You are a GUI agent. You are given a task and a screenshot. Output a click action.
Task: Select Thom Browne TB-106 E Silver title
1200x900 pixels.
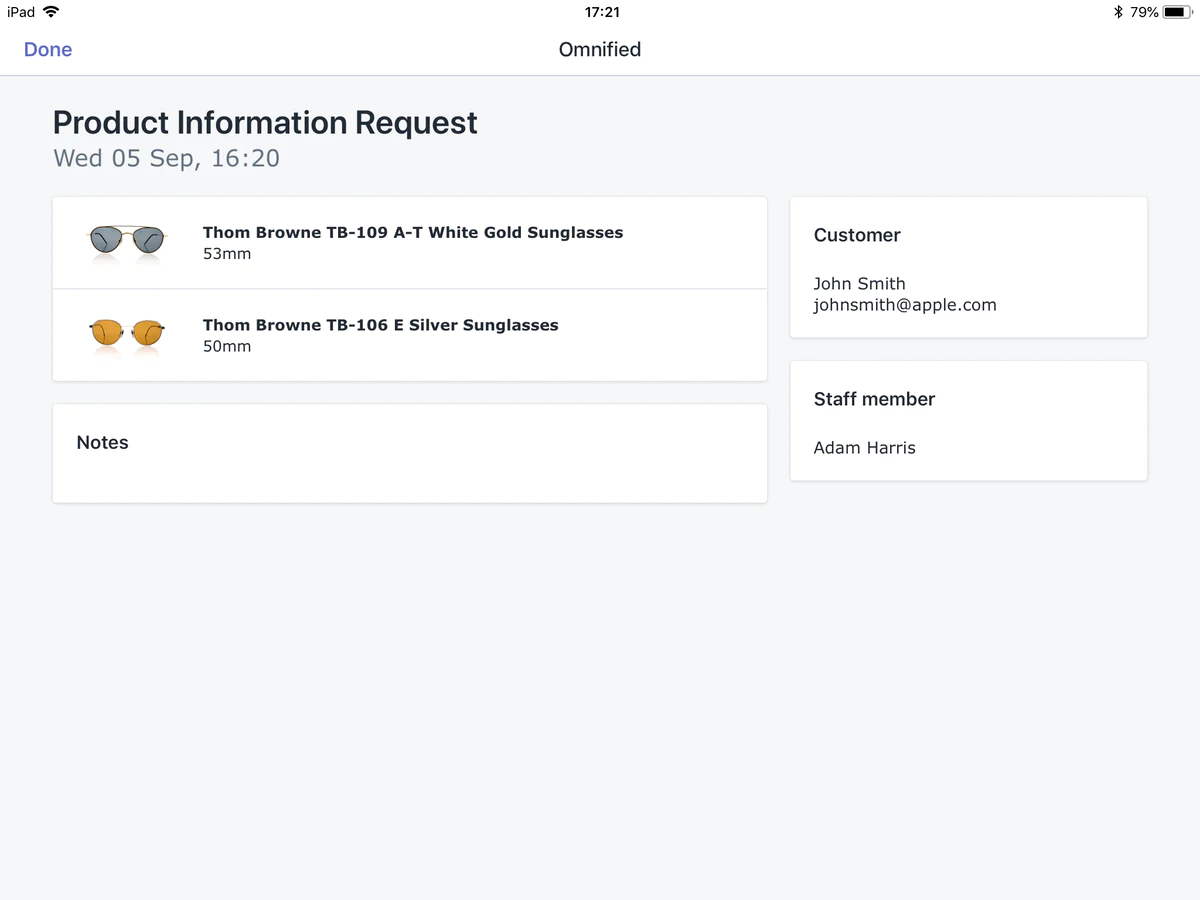[380, 325]
